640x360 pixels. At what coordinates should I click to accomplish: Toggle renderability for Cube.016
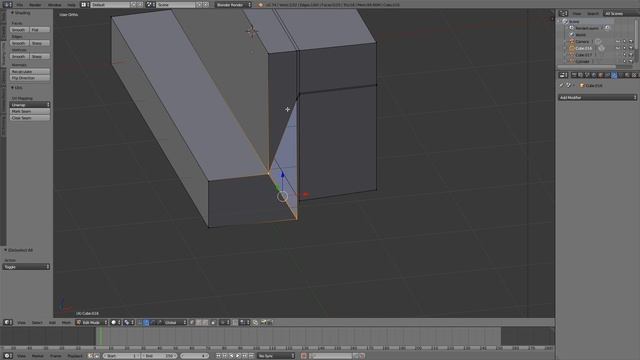631,48
